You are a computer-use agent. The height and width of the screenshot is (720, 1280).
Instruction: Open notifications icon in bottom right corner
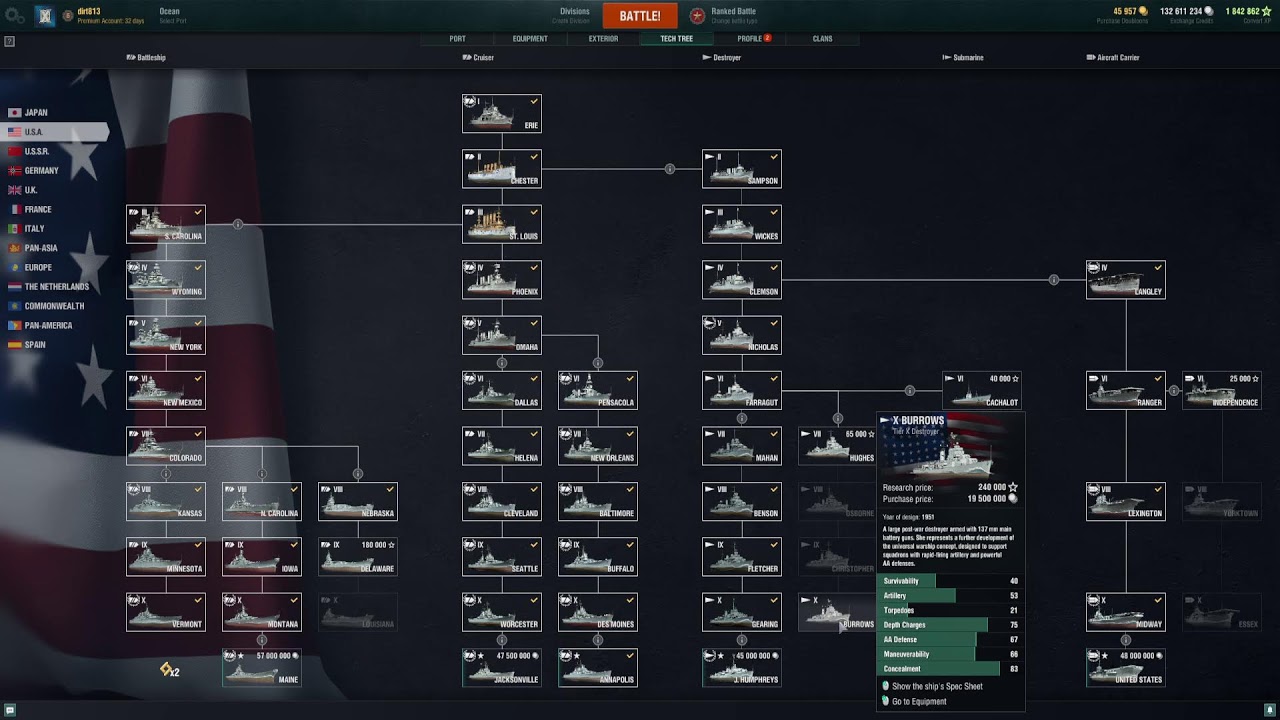1270,710
